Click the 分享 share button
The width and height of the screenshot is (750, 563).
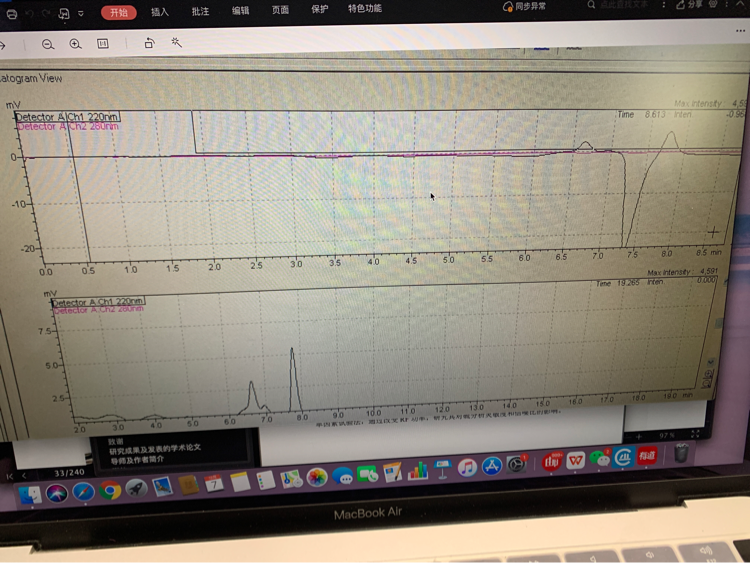point(689,4)
